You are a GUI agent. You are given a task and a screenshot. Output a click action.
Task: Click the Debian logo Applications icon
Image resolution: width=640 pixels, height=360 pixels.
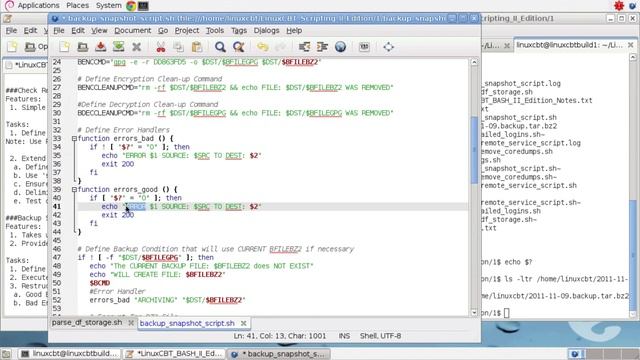click(9, 5)
